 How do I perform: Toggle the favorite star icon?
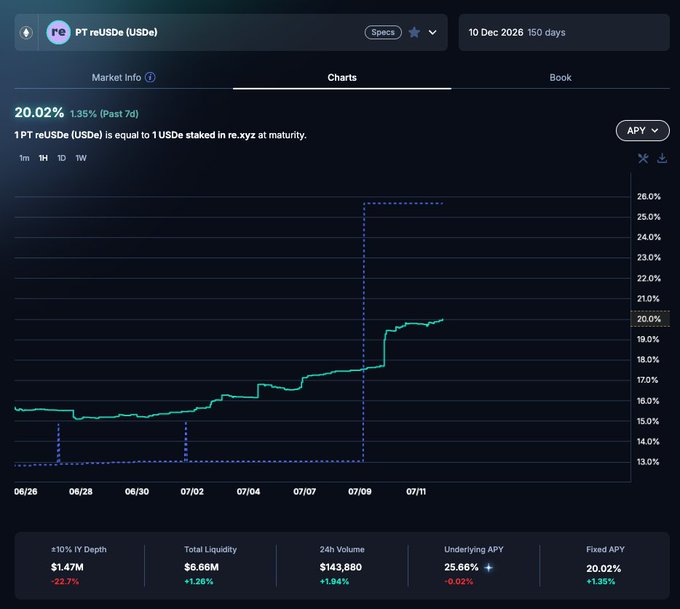[x=414, y=33]
